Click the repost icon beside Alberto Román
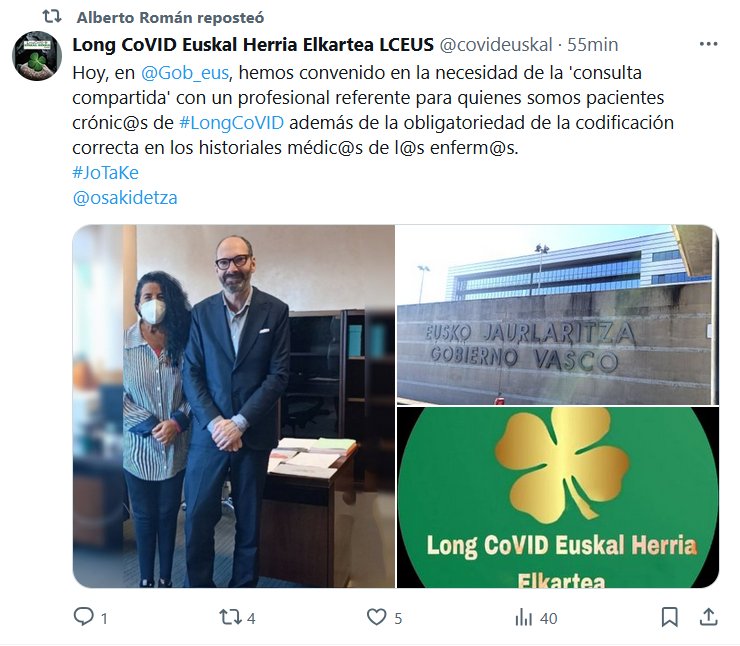Image resolution: width=740 pixels, height=646 pixels. [x=52, y=17]
